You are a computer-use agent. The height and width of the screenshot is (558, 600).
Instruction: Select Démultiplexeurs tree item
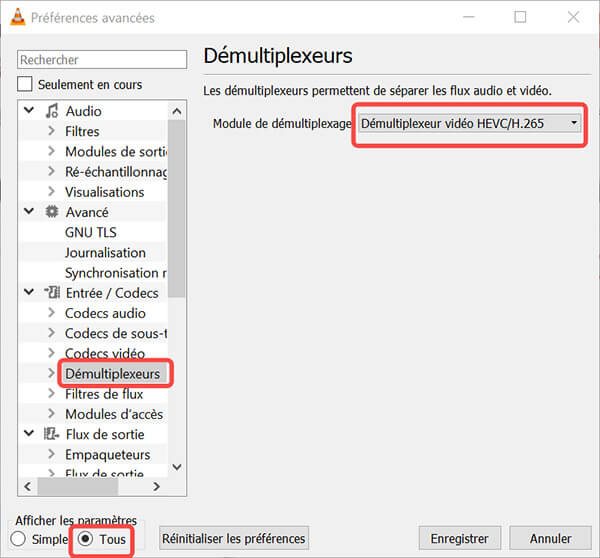click(x=112, y=374)
